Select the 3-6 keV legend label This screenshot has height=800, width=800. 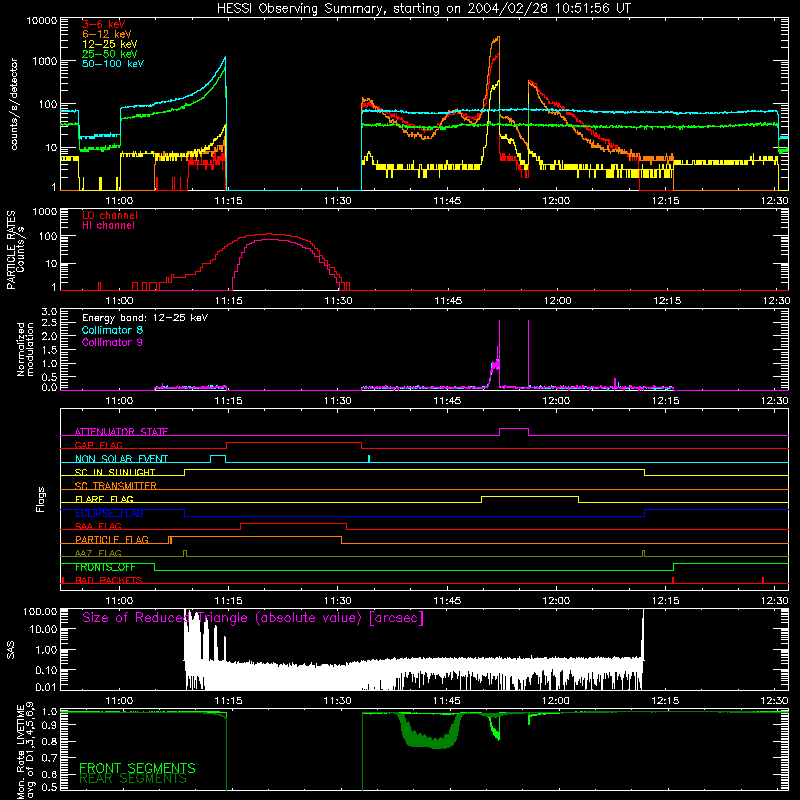(103, 24)
